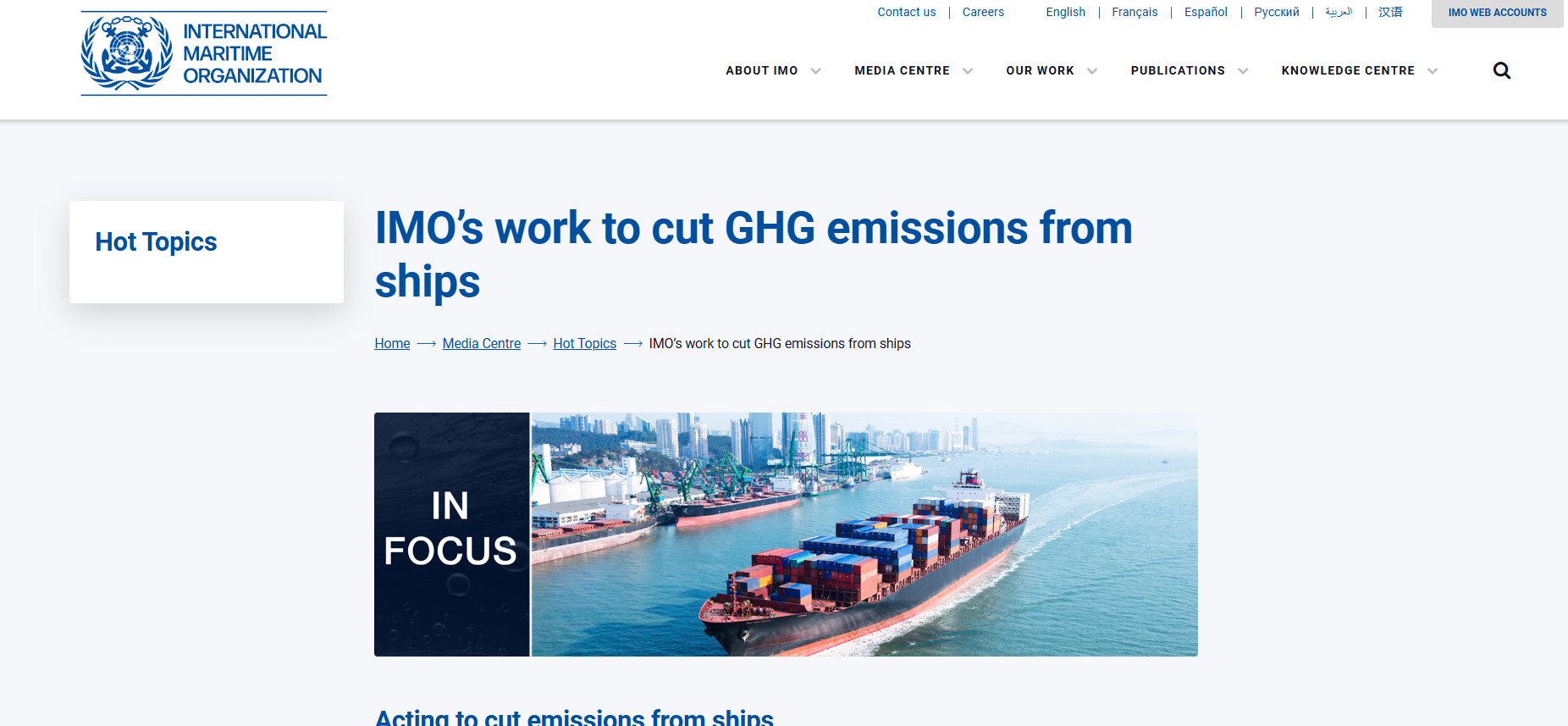Screen dimensions: 1568x726
Task: Open the OUR WORK menu
Action: pyautogui.click(x=1040, y=70)
